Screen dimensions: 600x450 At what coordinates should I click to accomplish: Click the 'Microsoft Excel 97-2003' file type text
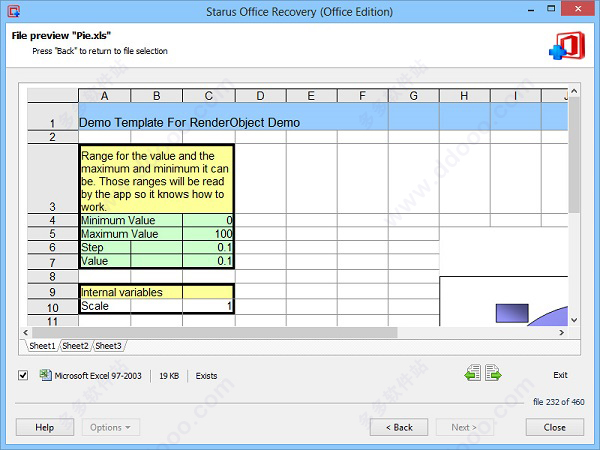pos(98,376)
